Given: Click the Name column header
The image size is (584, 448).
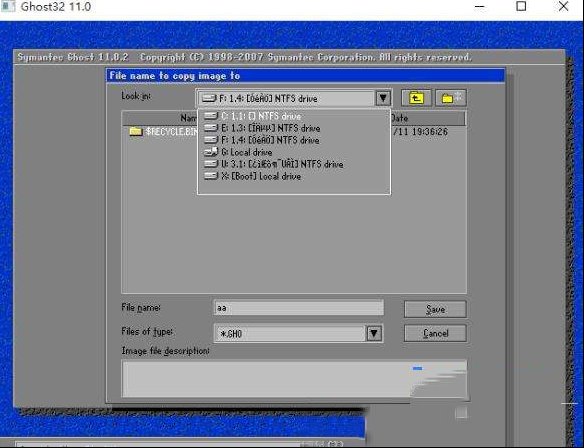Looking at the screenshot, I should point(188,118).
